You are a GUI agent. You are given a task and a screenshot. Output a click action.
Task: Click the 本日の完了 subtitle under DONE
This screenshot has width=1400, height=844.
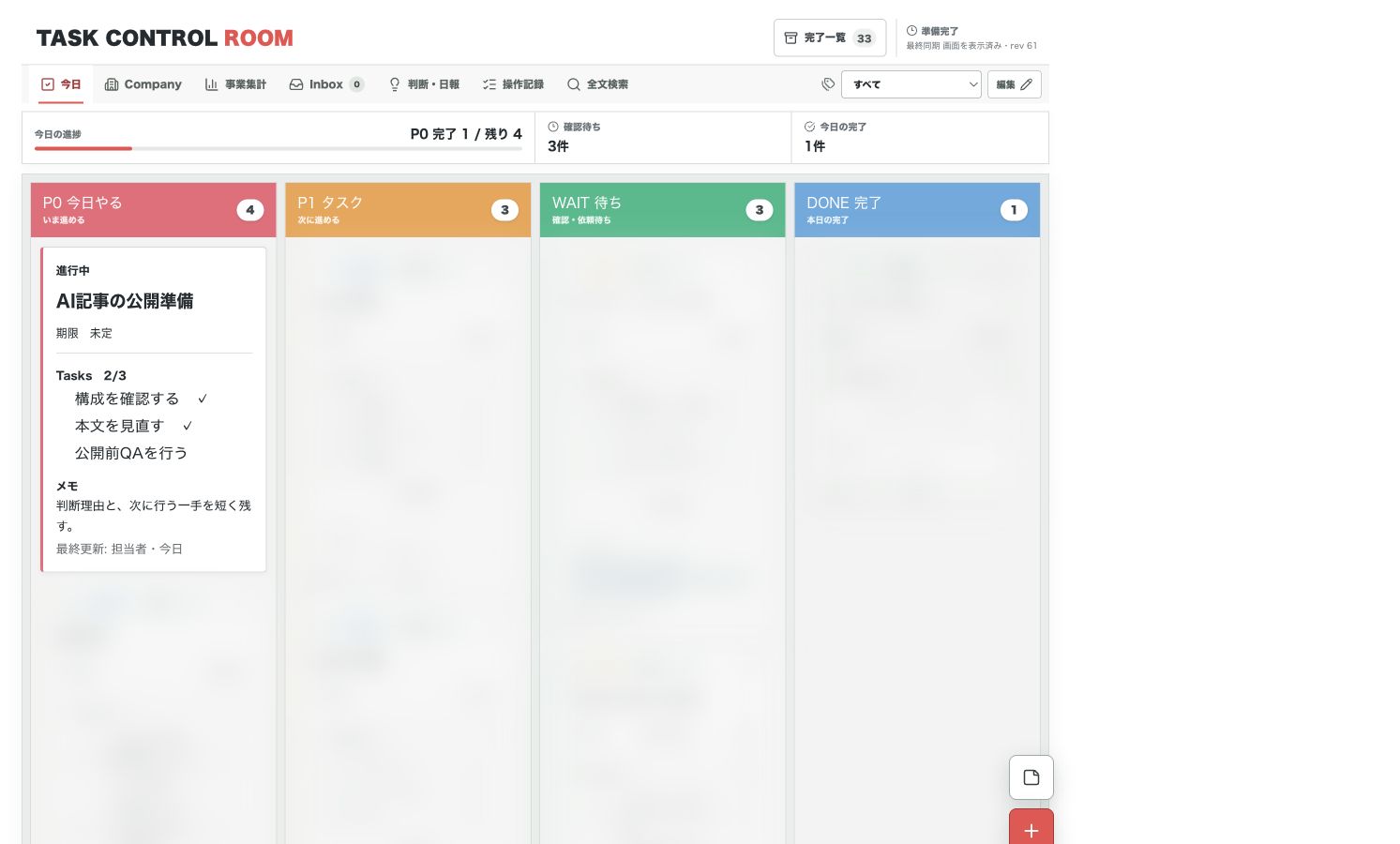[828, 220]
